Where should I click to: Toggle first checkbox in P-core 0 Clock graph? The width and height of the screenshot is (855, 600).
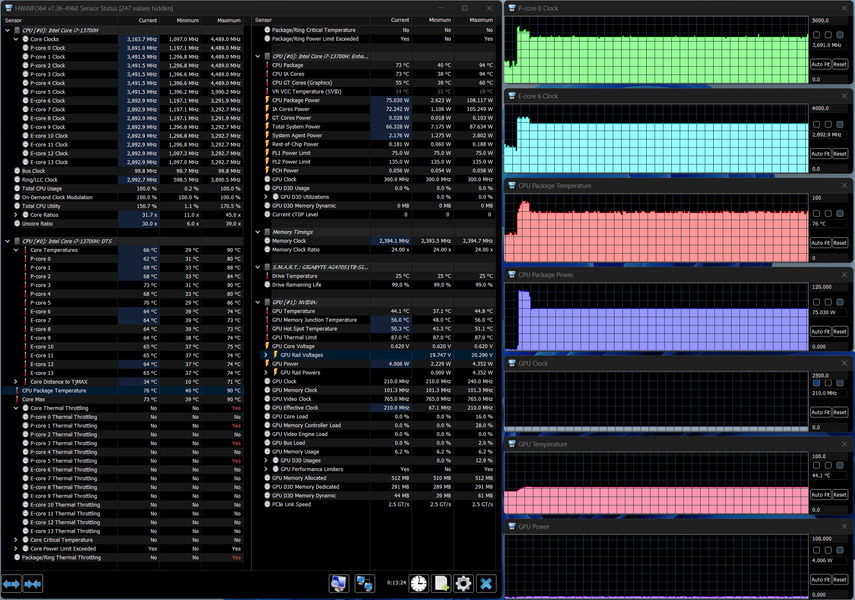(816, 35)
